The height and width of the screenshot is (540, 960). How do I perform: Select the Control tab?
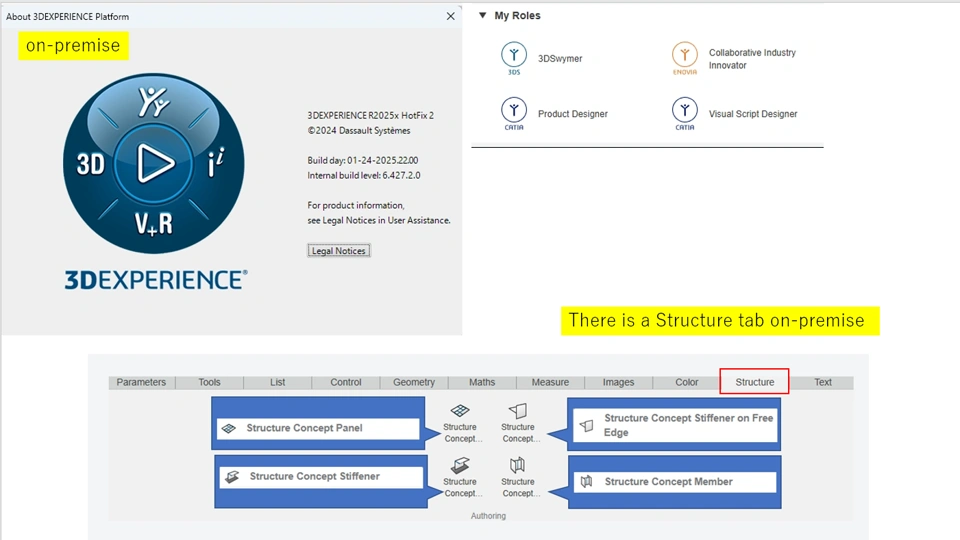tap(346, 382)
